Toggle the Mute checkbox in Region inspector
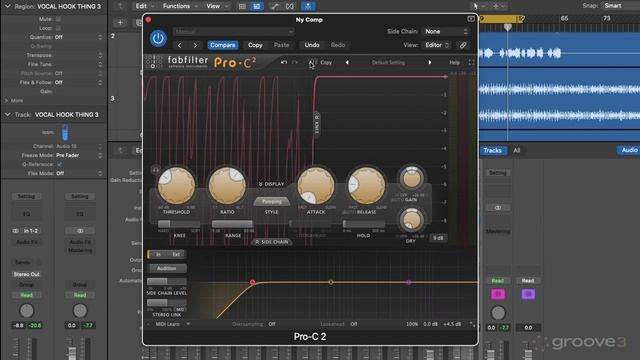640x360 pixels. (58, 19)
